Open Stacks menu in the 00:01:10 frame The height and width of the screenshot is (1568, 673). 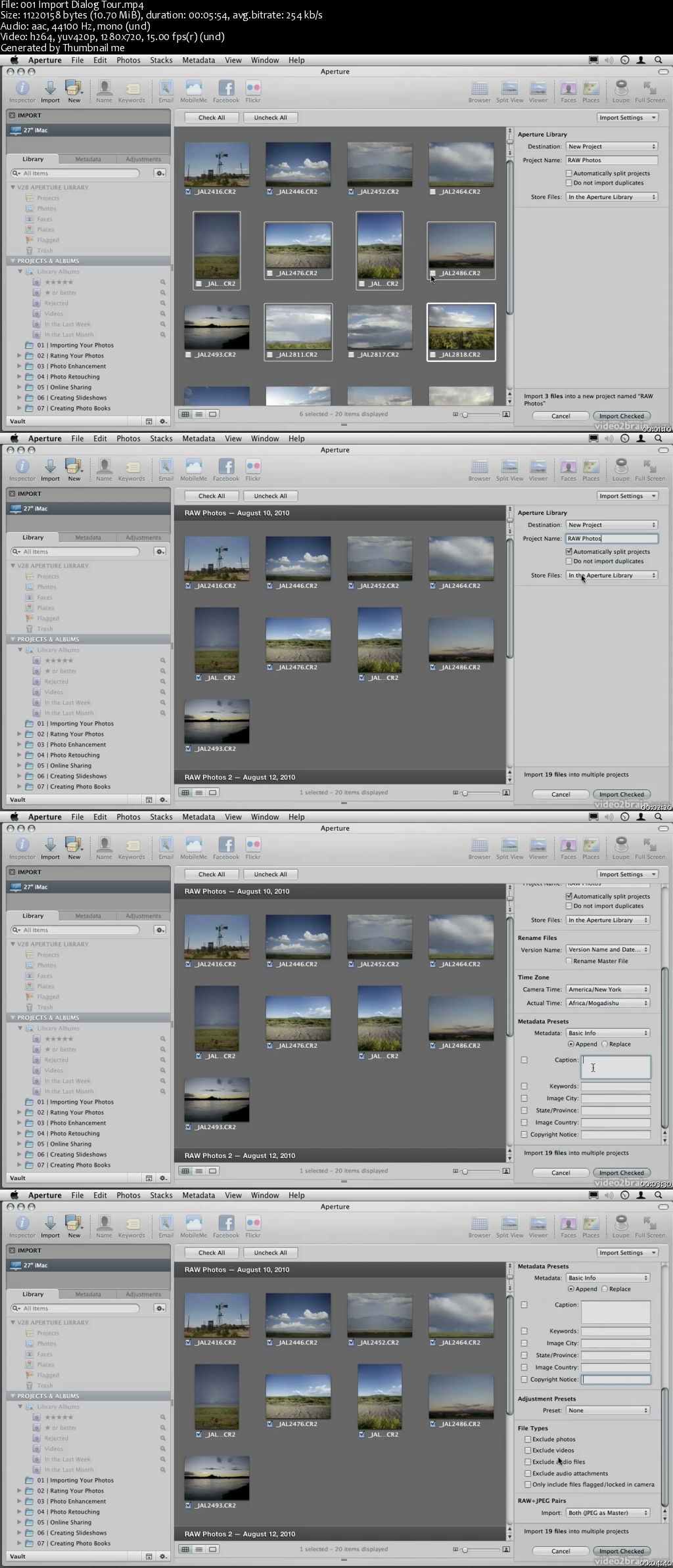click(161, 60)
